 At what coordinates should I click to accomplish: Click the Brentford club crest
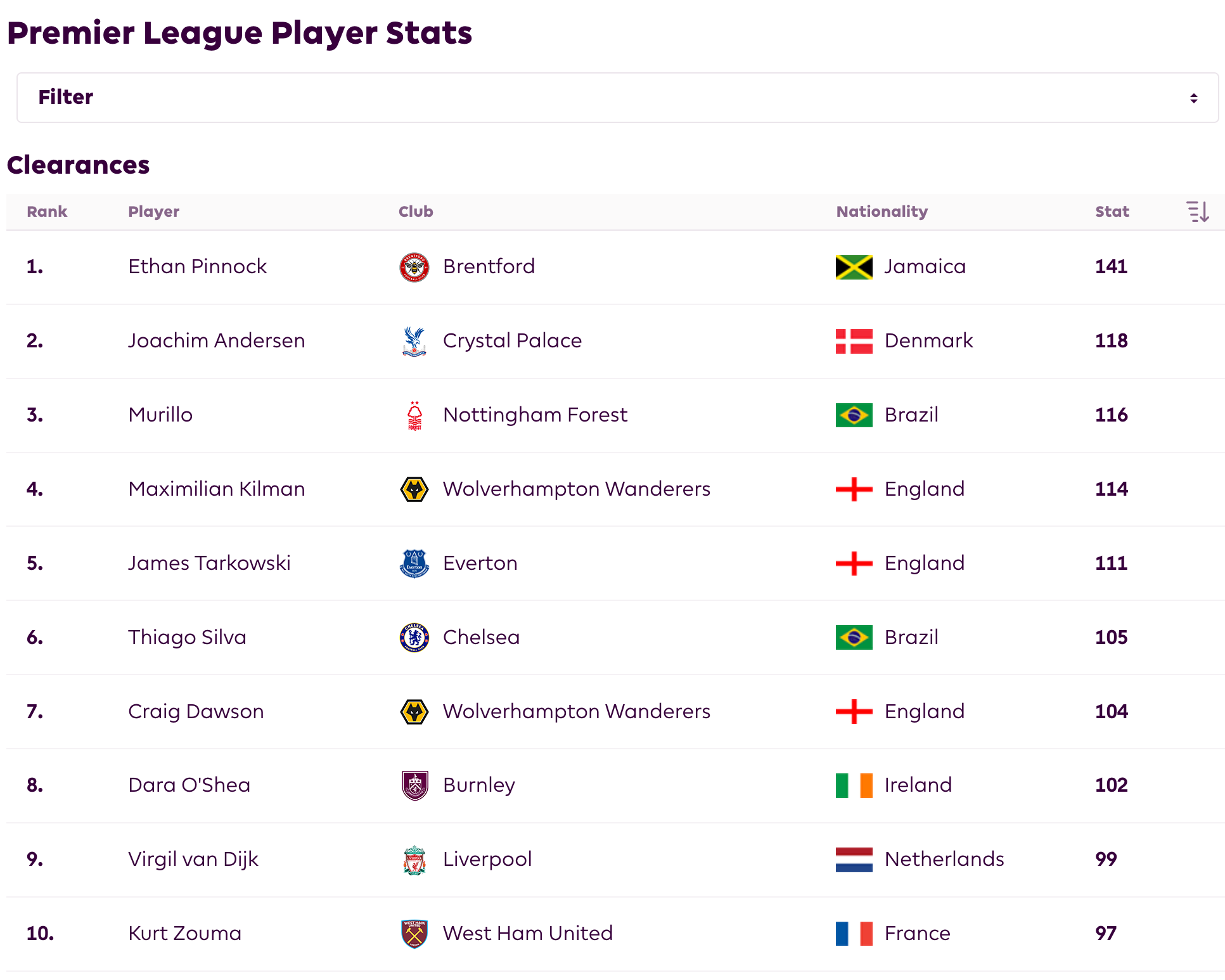414,267
